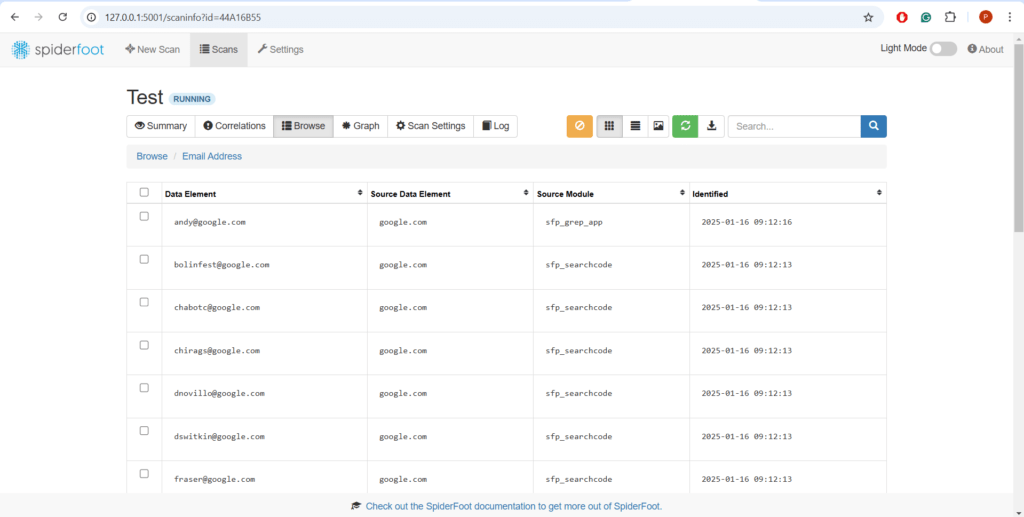
Task: Click the blue search magnifier button
Action: (x=874, y=126)
